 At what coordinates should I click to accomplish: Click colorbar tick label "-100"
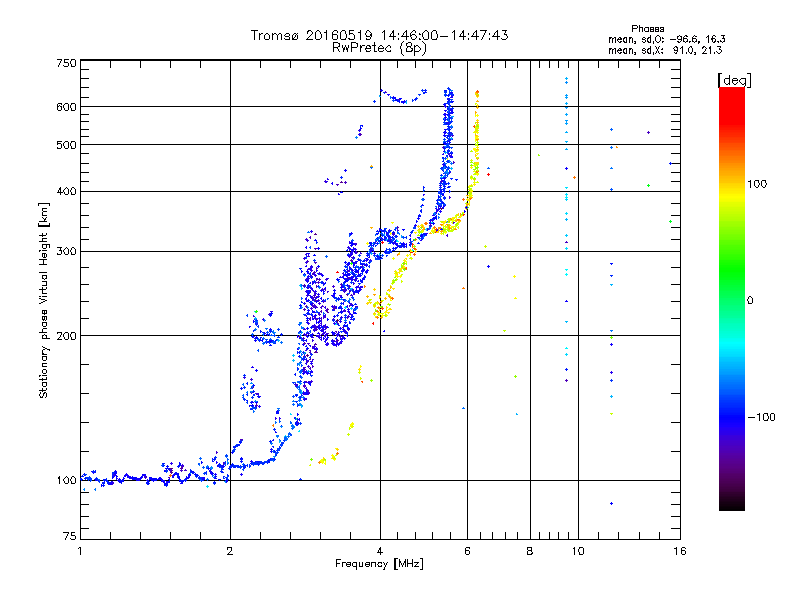[761, 417]
